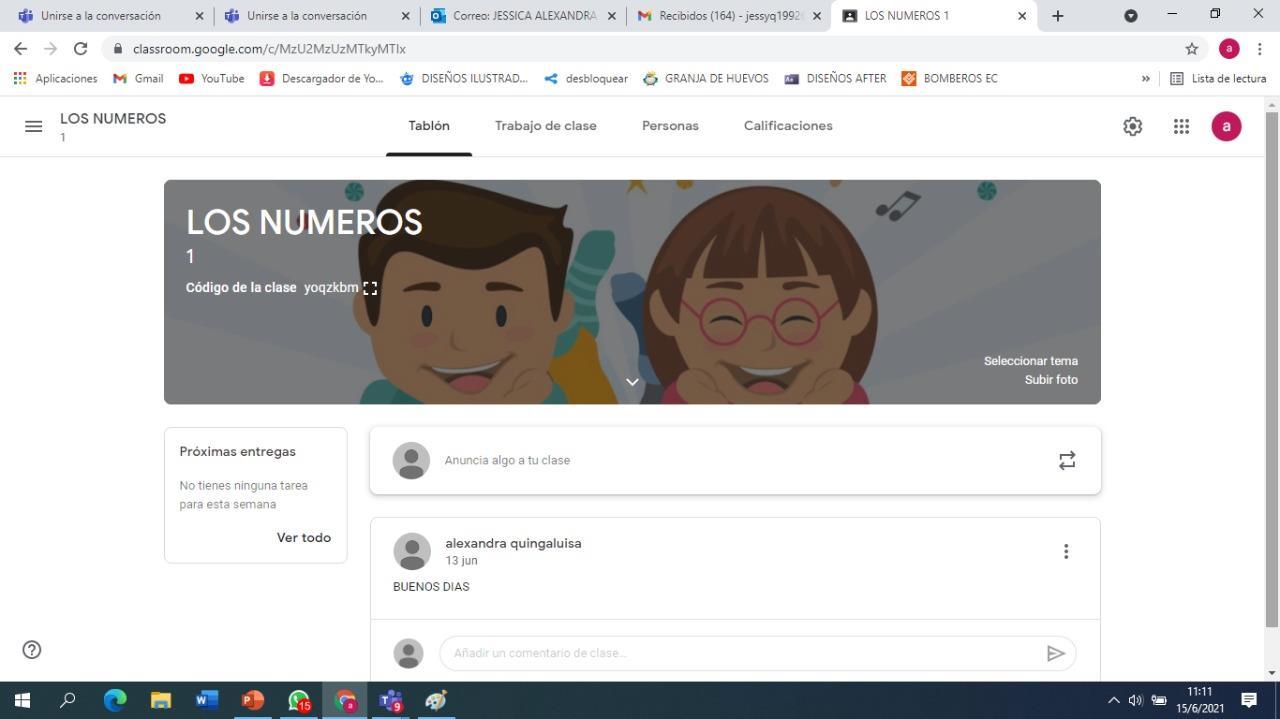
Task: Open Classroom account avatar menu
Action: [1226, 126]
